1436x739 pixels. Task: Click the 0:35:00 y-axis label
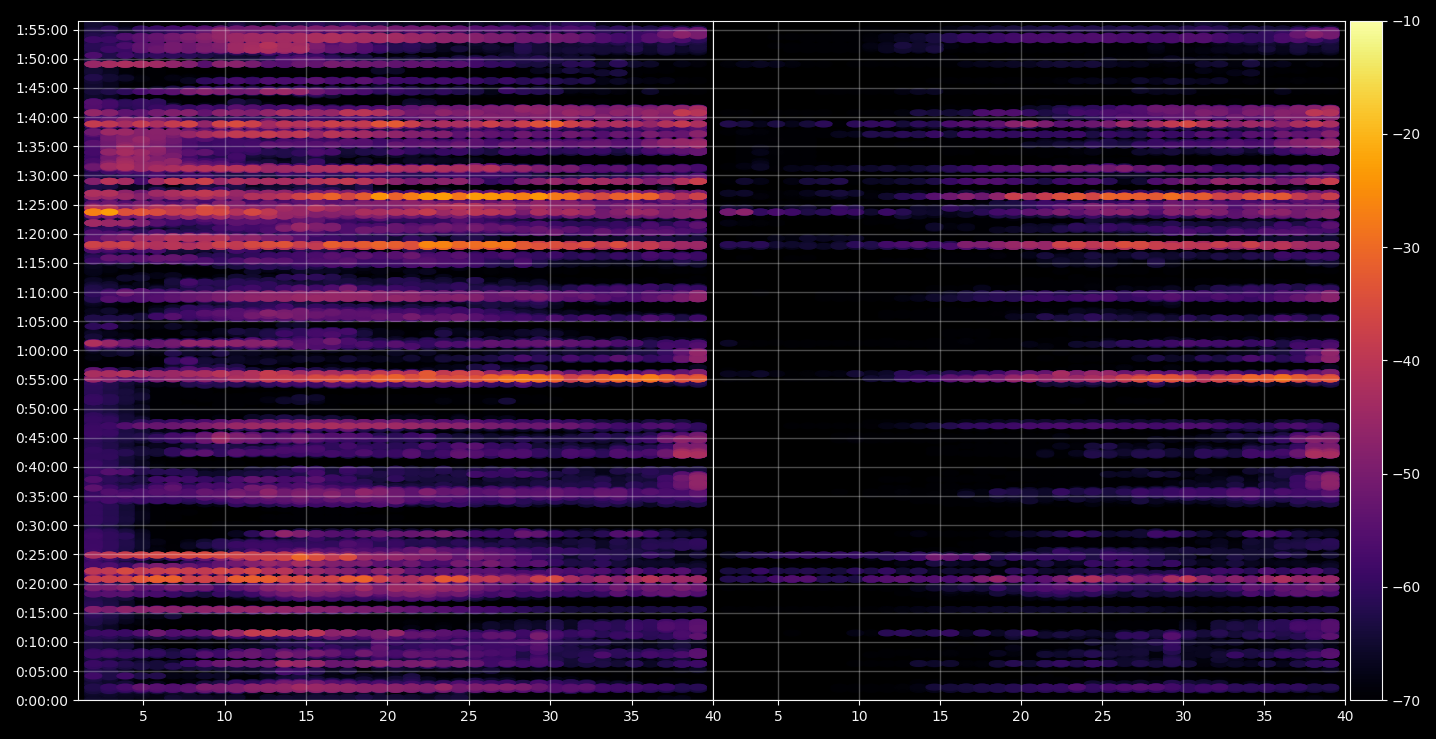point(42,496)
